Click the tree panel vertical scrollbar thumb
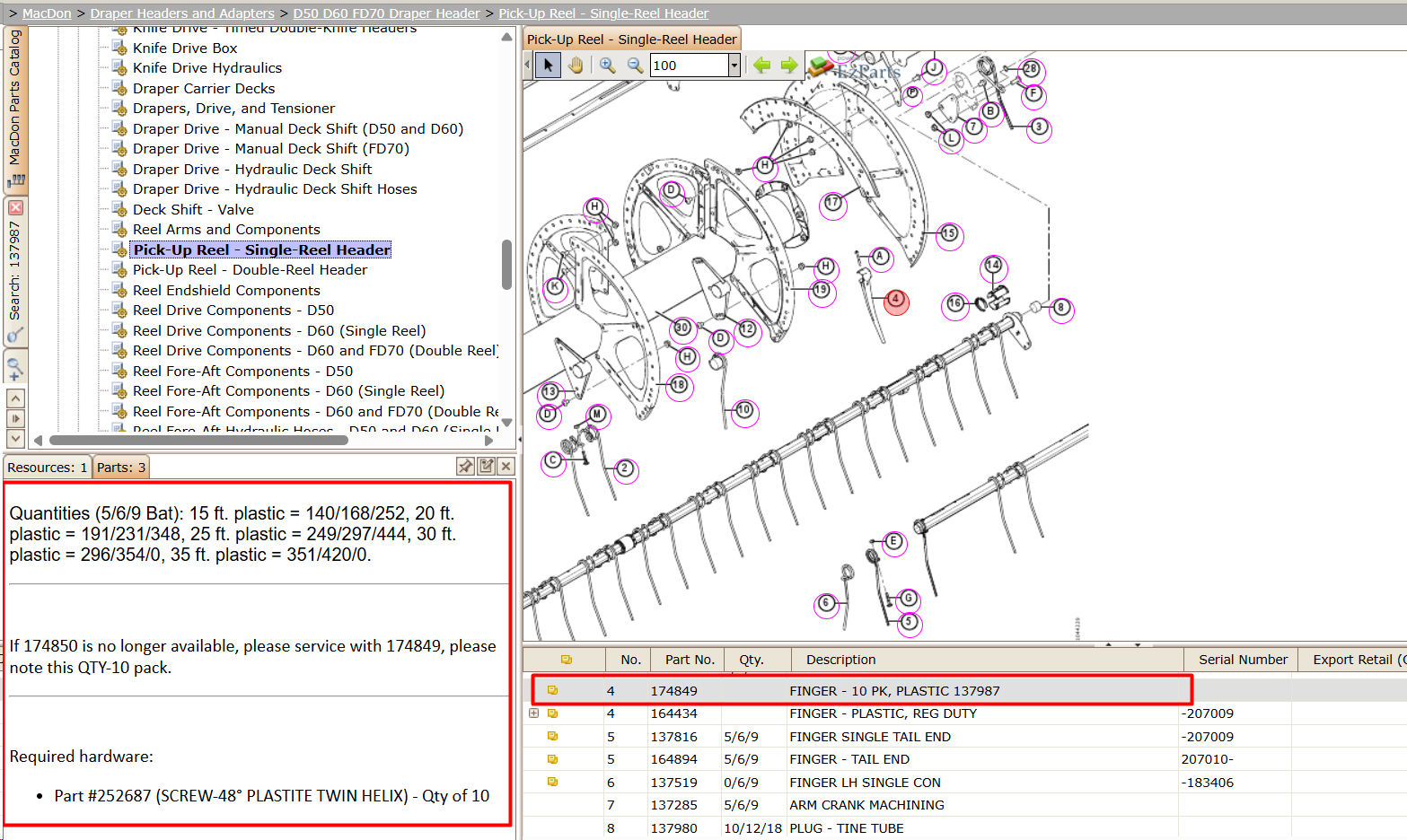 pyautogui.click(x=506, y=265)
